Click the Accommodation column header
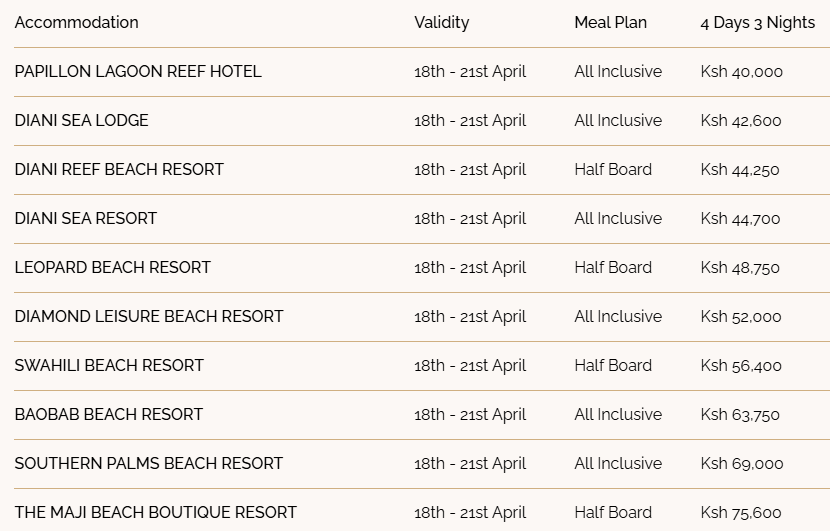830x531 pixels. tap(77, 23)
